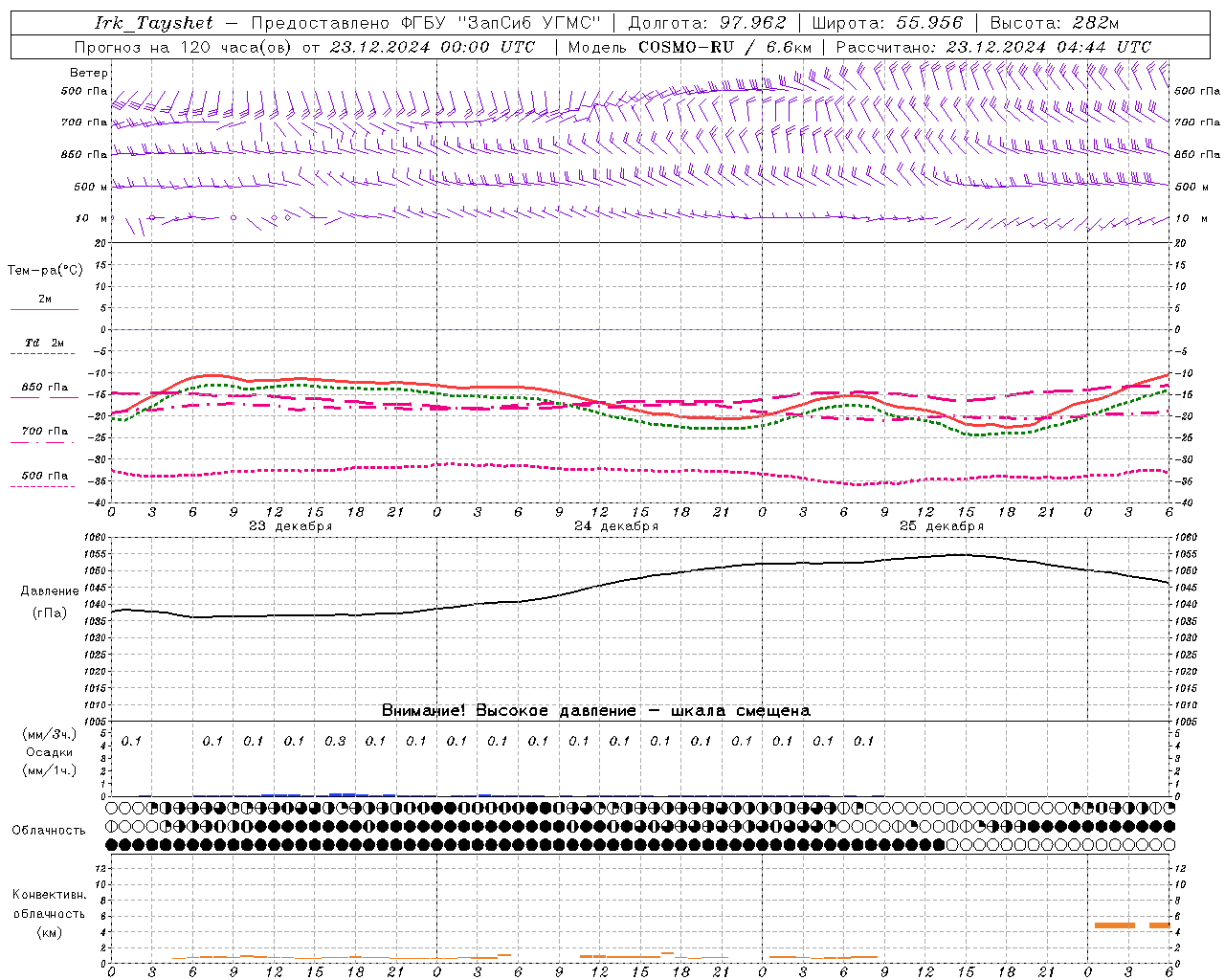Click the Td 2м dew point legend entry

click(x=45, y=343)
